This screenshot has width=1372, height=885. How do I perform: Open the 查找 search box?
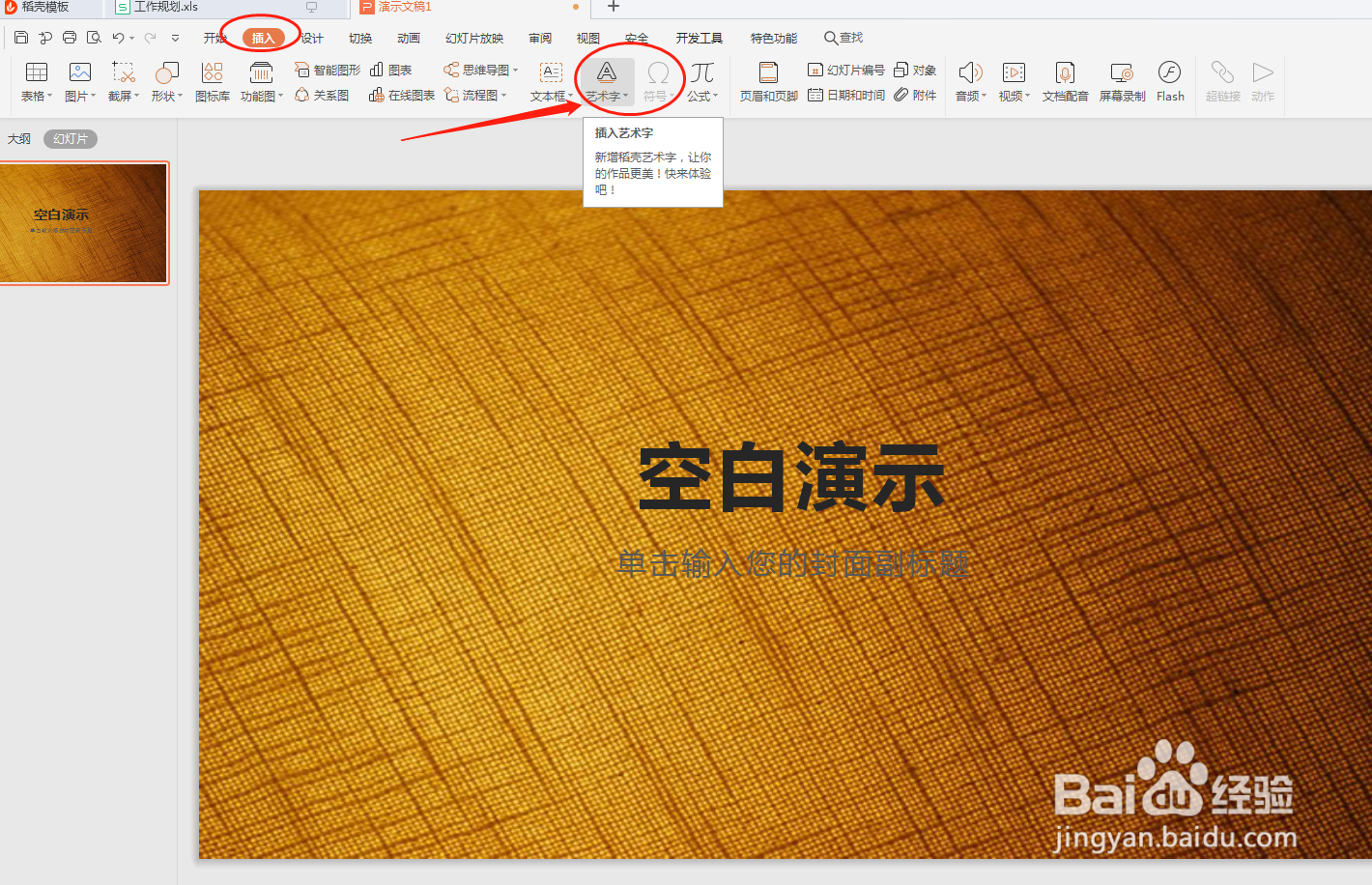[x=843, y=38]
